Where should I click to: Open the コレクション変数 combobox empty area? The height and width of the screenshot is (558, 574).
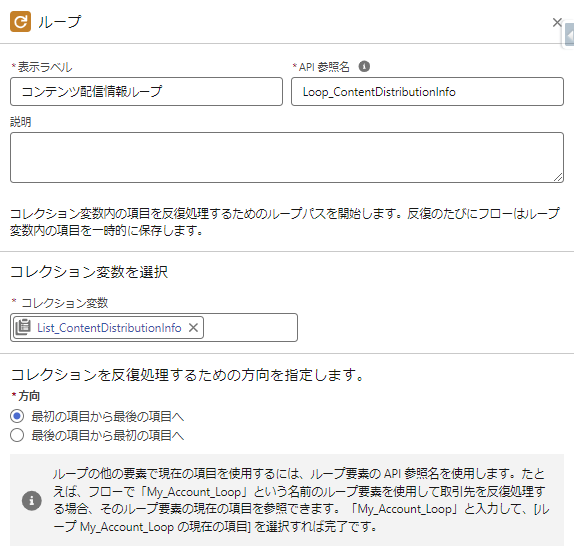pyautogui.click(x=250, y=327)
